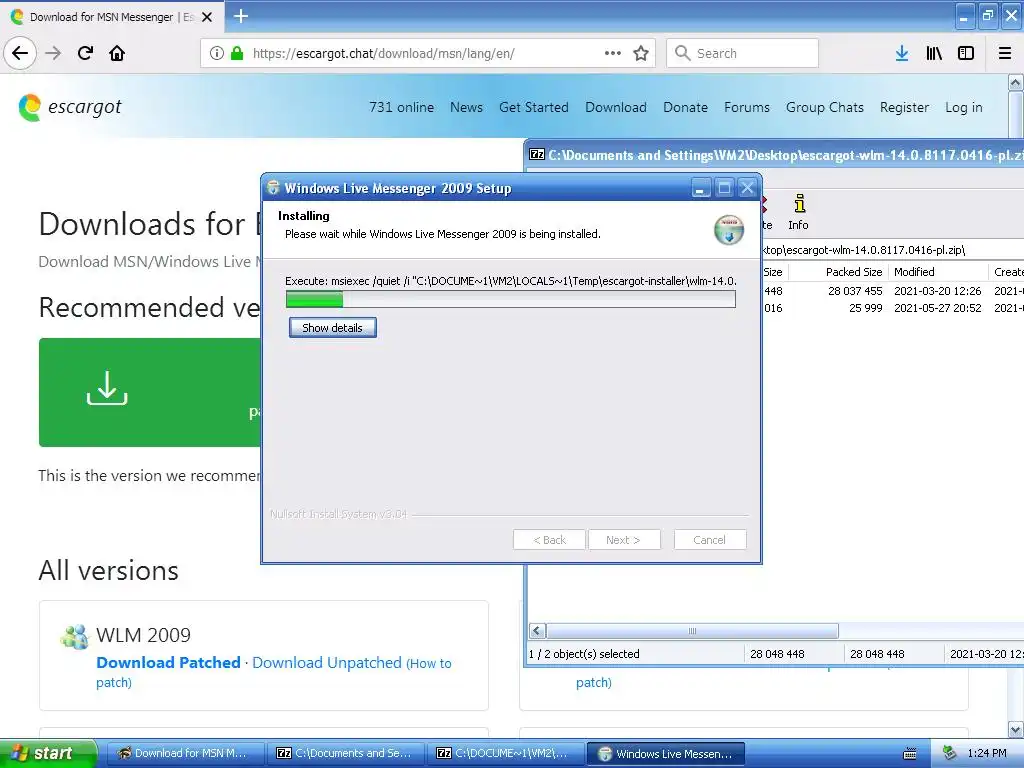Click the 7-Zip path field
Screen dimensions: 1024x768
pos(892,249)
